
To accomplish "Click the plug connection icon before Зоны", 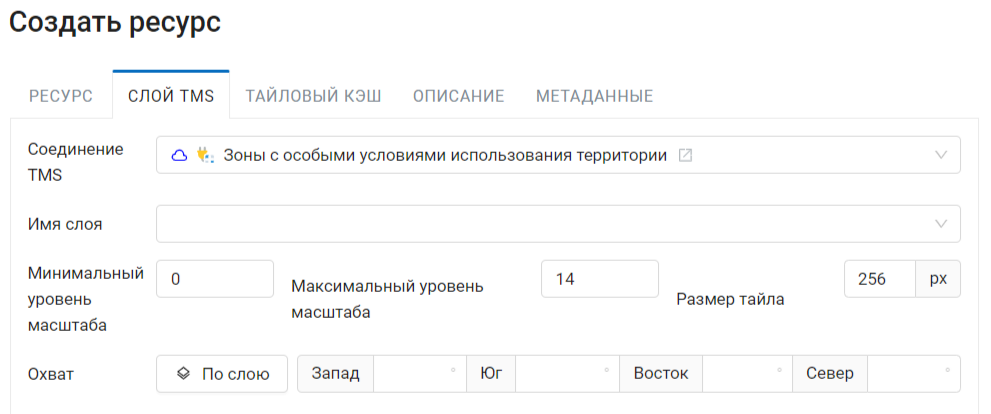I will tap(205, 155).
